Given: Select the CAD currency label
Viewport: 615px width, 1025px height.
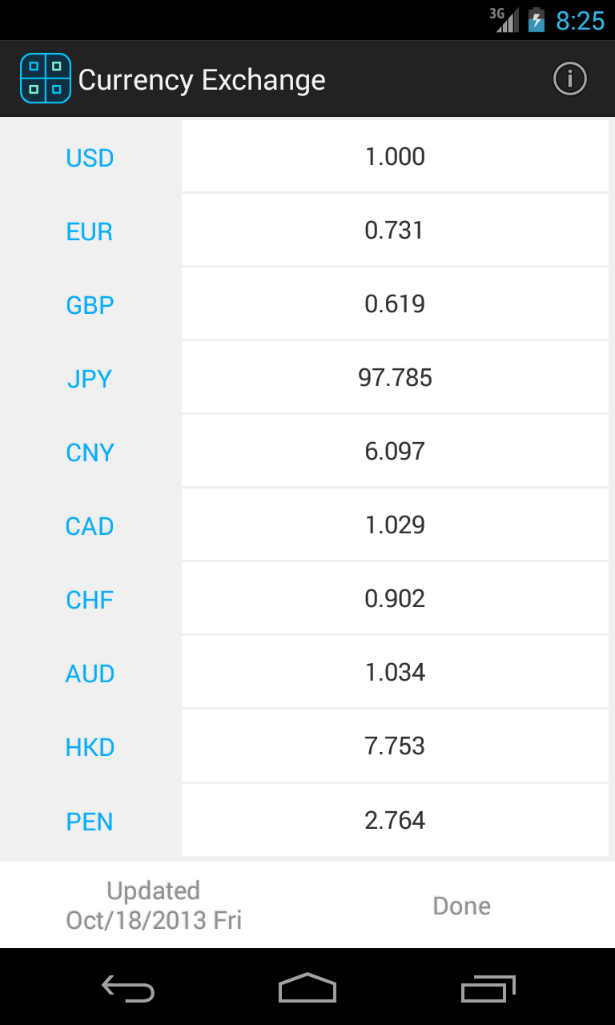Looking at the screenshot, I should [x=89, y=526].
